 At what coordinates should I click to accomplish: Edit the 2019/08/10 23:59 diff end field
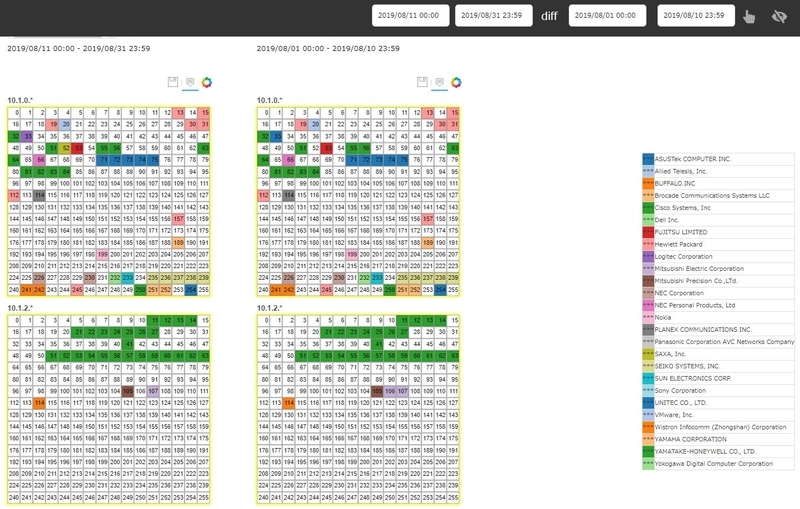696,15
